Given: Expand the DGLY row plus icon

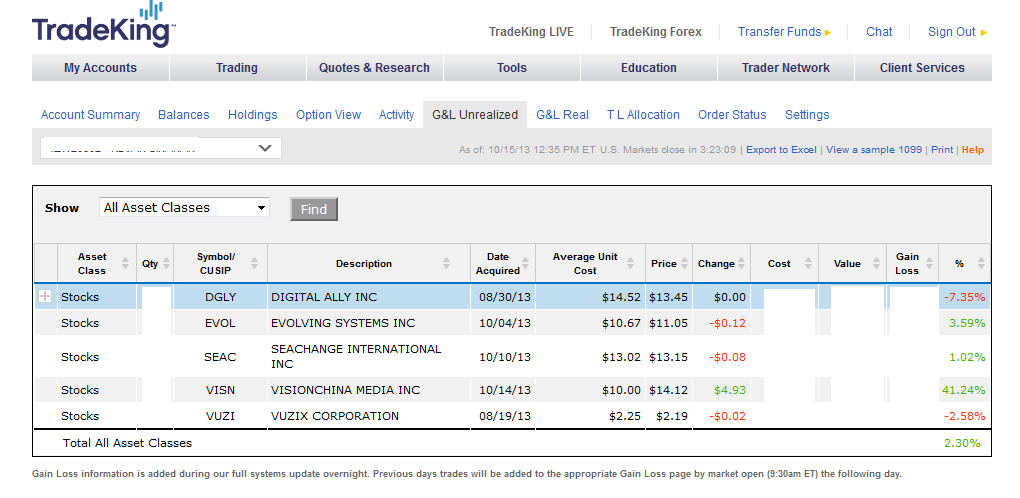Looking at the screenshot, I should tap(45, 296).
